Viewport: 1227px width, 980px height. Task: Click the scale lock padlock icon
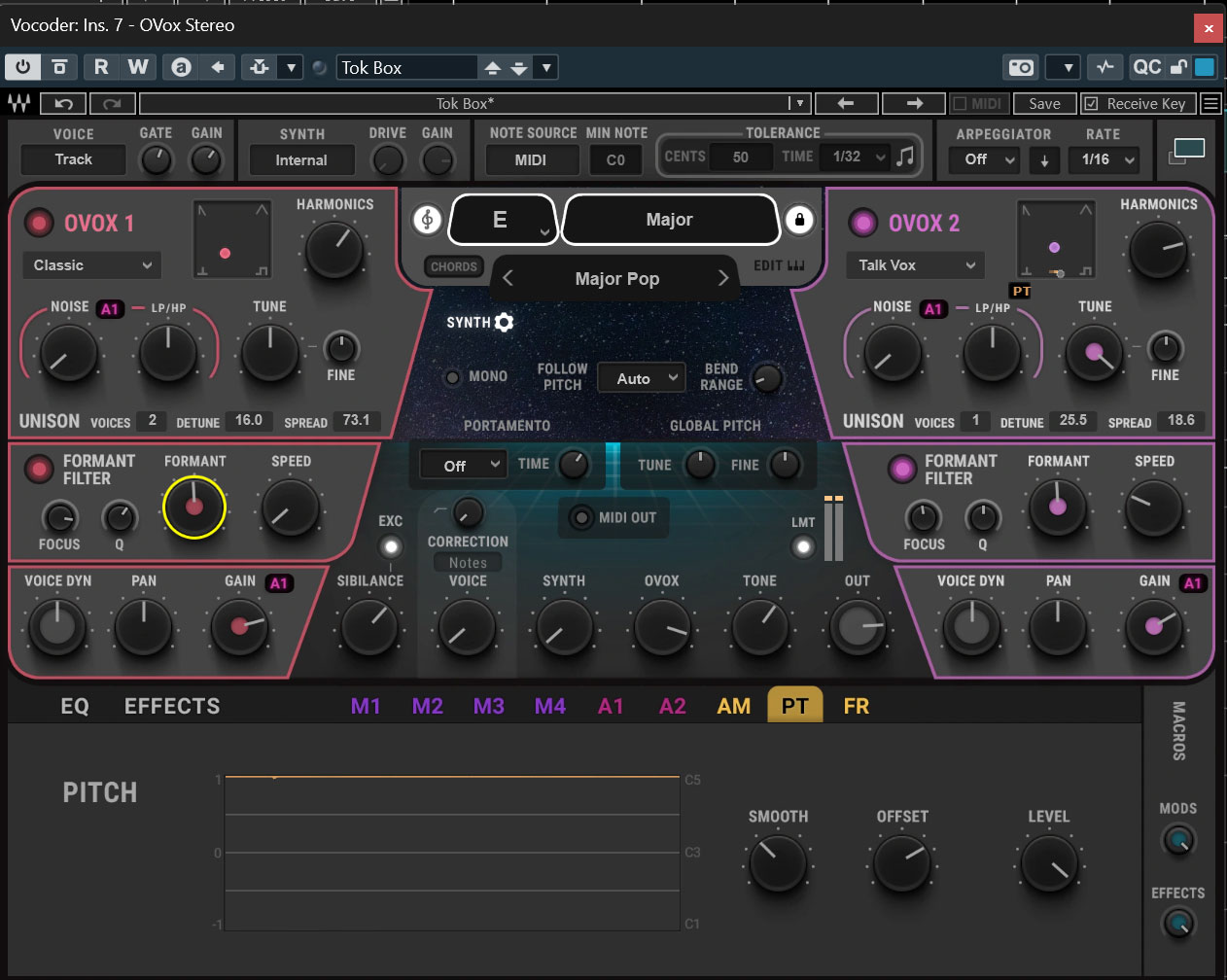pos(799,220)
